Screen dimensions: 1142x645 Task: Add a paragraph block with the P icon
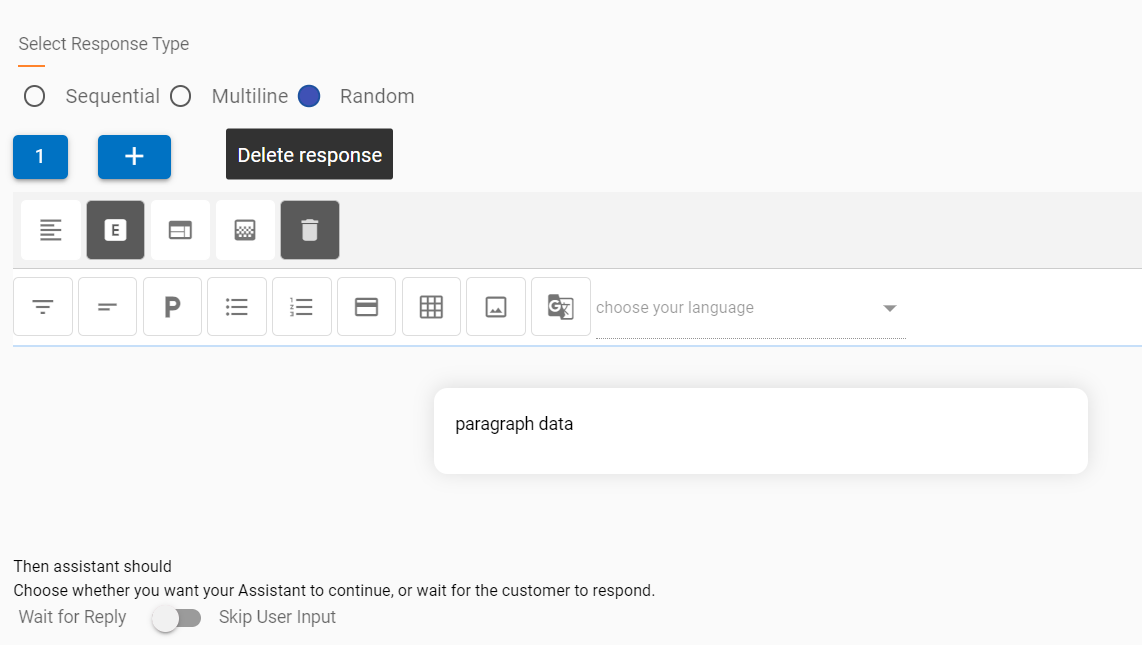click(172, 306)
